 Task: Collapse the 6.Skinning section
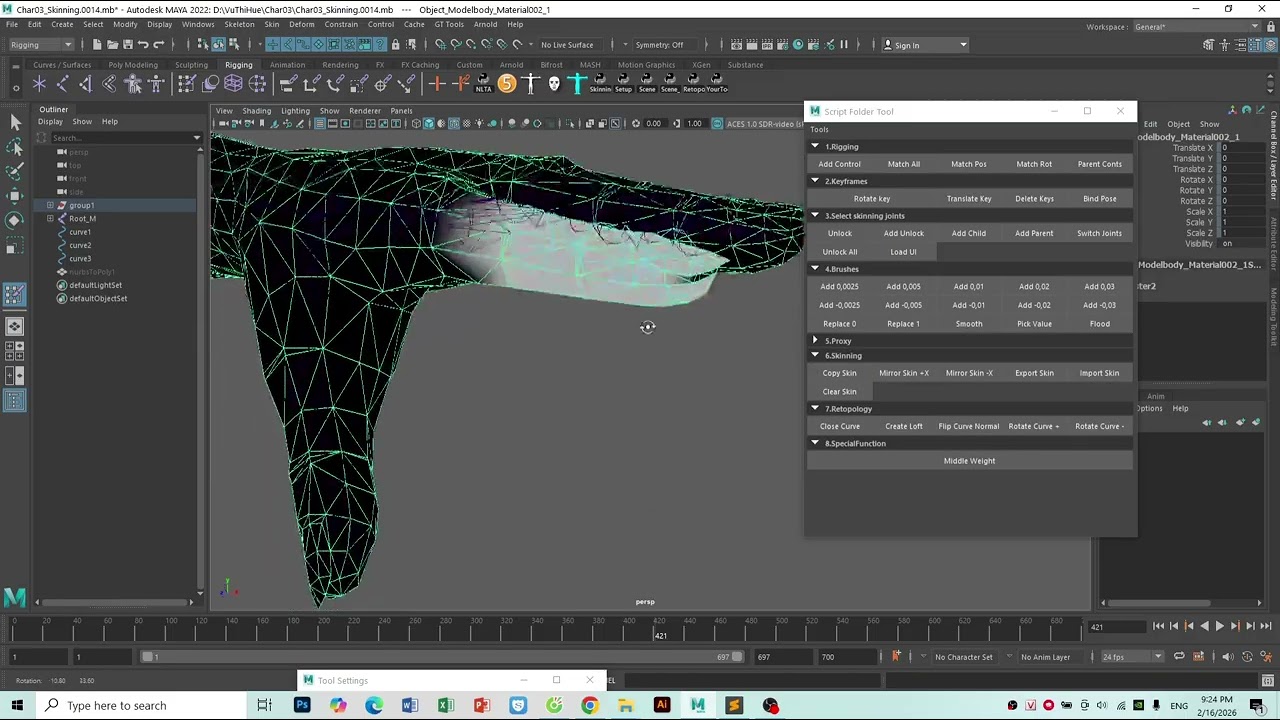point(815,356)
